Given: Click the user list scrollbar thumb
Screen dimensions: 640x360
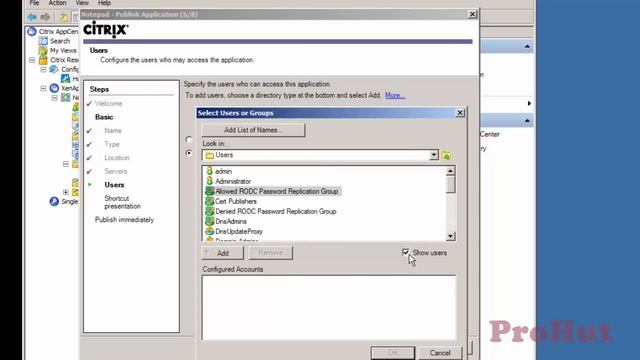Looking at the screenshot, I should [x=450, y=184].
